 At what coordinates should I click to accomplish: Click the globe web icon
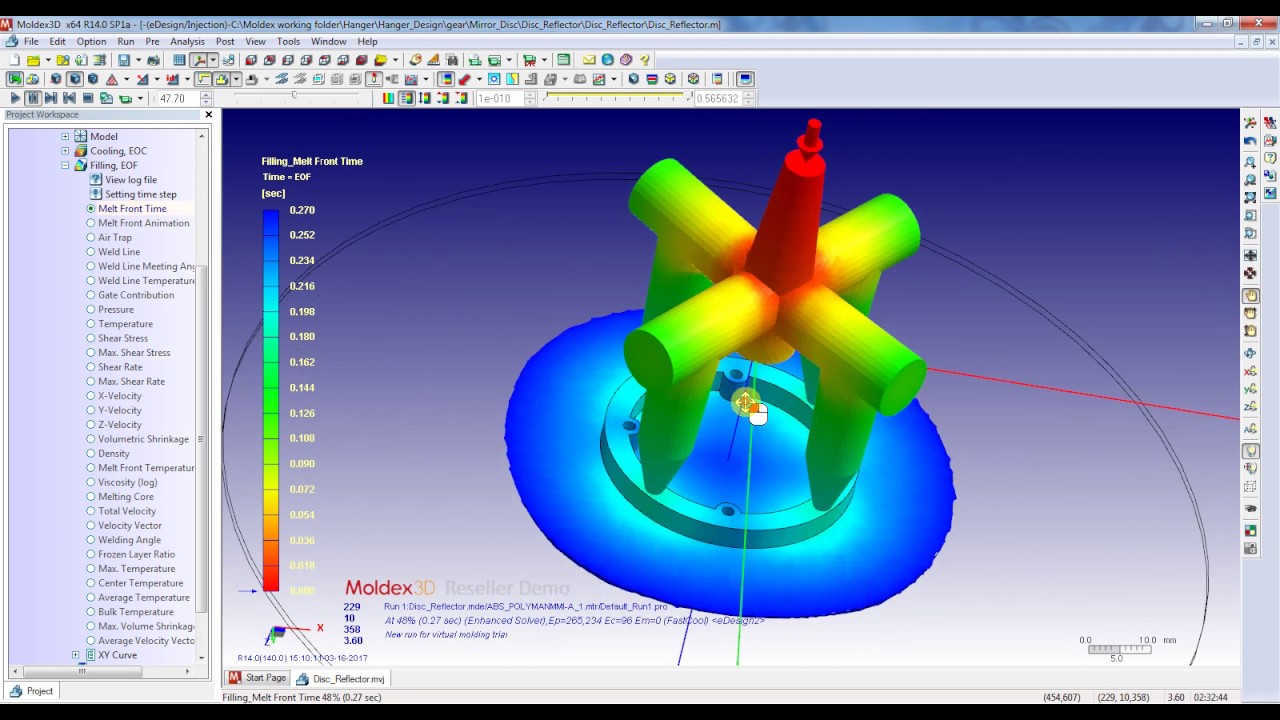(x=607, y=60)
